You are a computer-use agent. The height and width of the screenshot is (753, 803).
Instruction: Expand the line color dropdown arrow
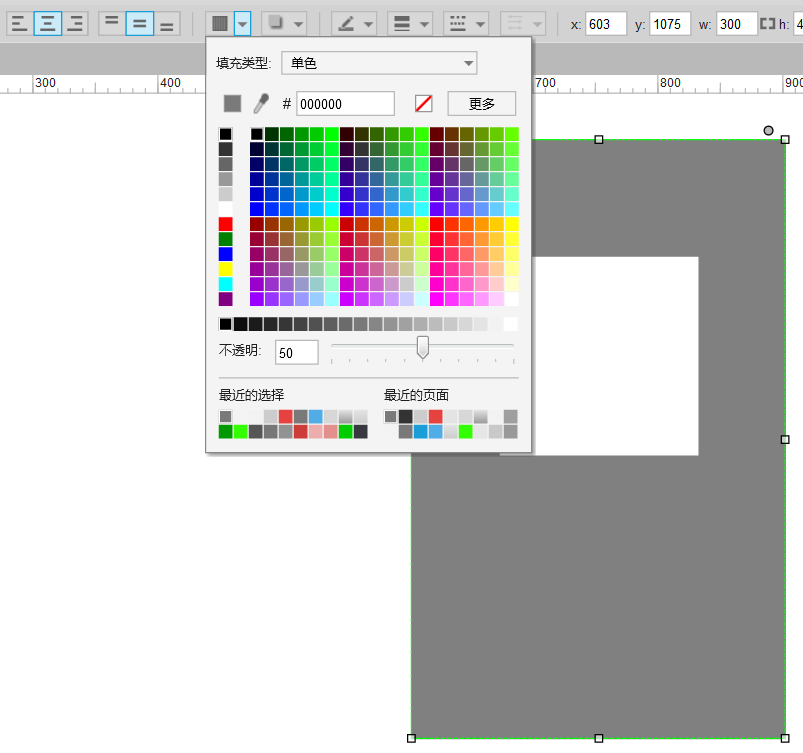pyautogui.click(x=368, y=24)
